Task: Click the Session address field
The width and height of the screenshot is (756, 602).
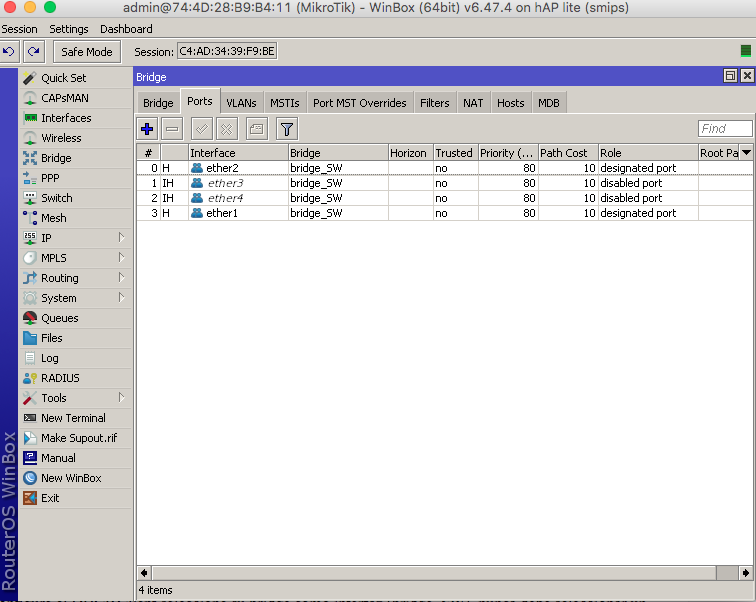Action: click(x=227, y=51)
